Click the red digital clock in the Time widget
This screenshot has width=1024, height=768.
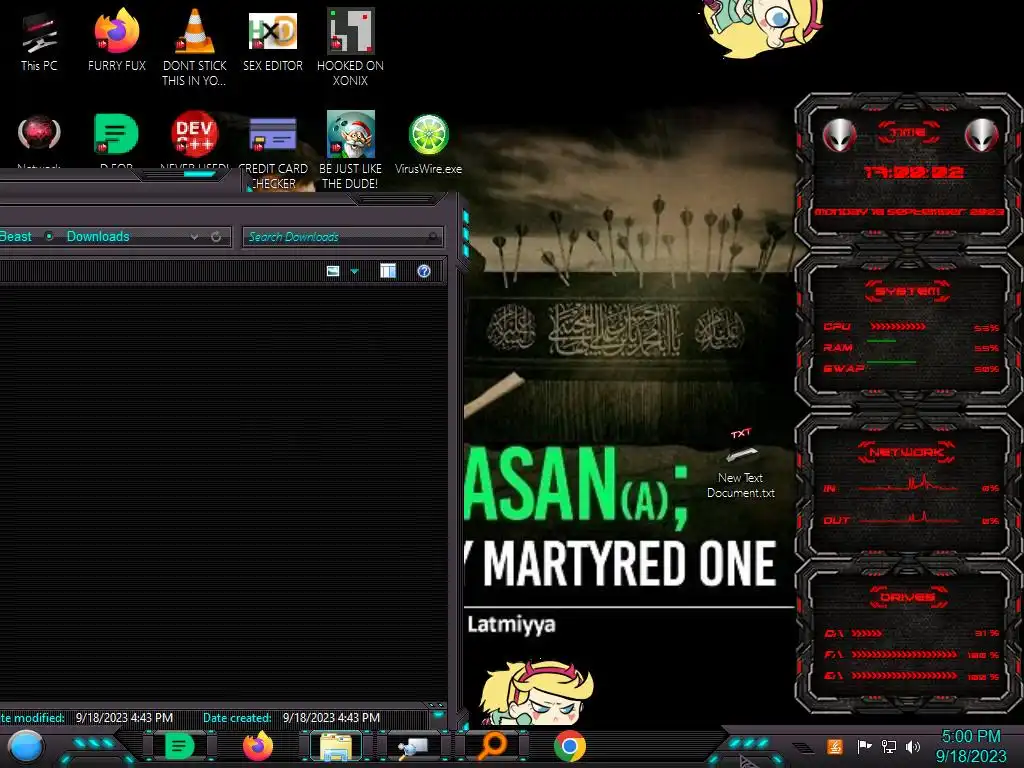[914, 172]
